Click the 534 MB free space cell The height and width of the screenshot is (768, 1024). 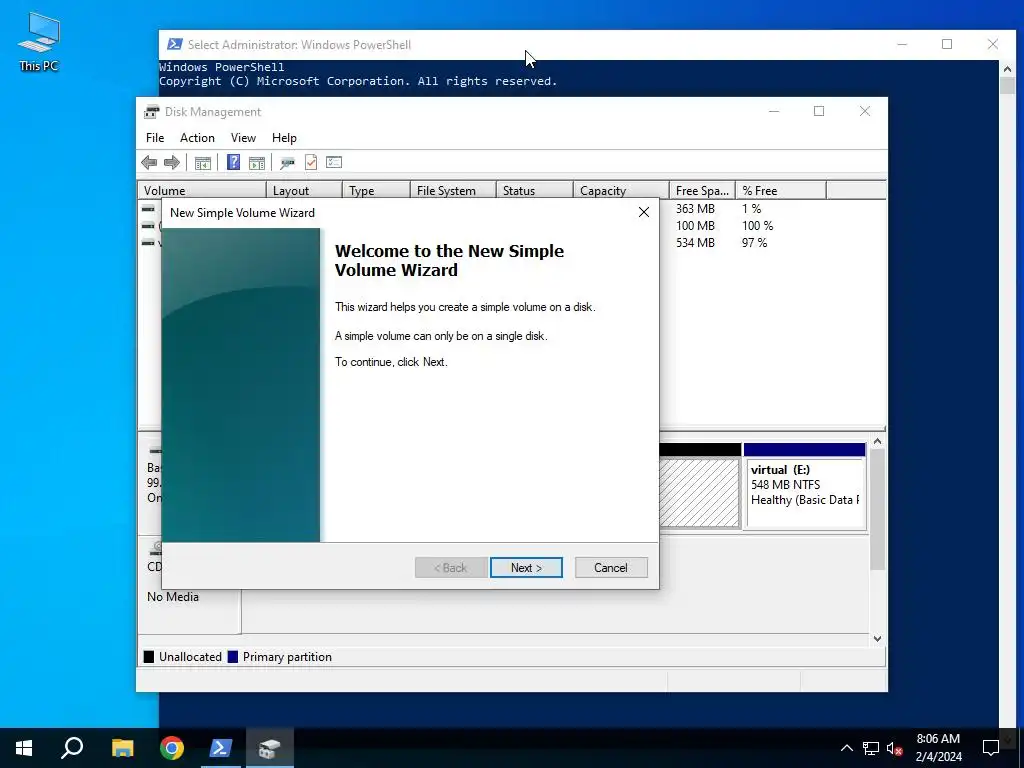[x=696, y=242]
